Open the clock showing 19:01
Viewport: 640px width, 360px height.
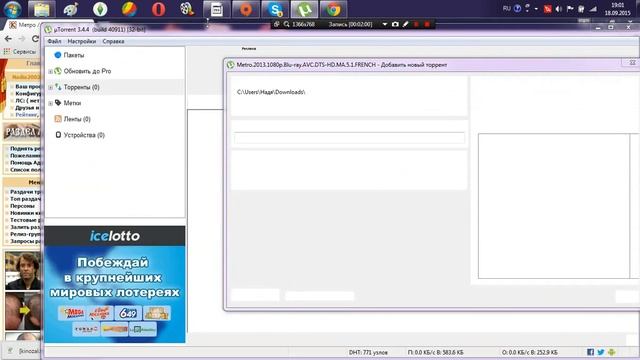pyautogui.click(x=618, y=9)
